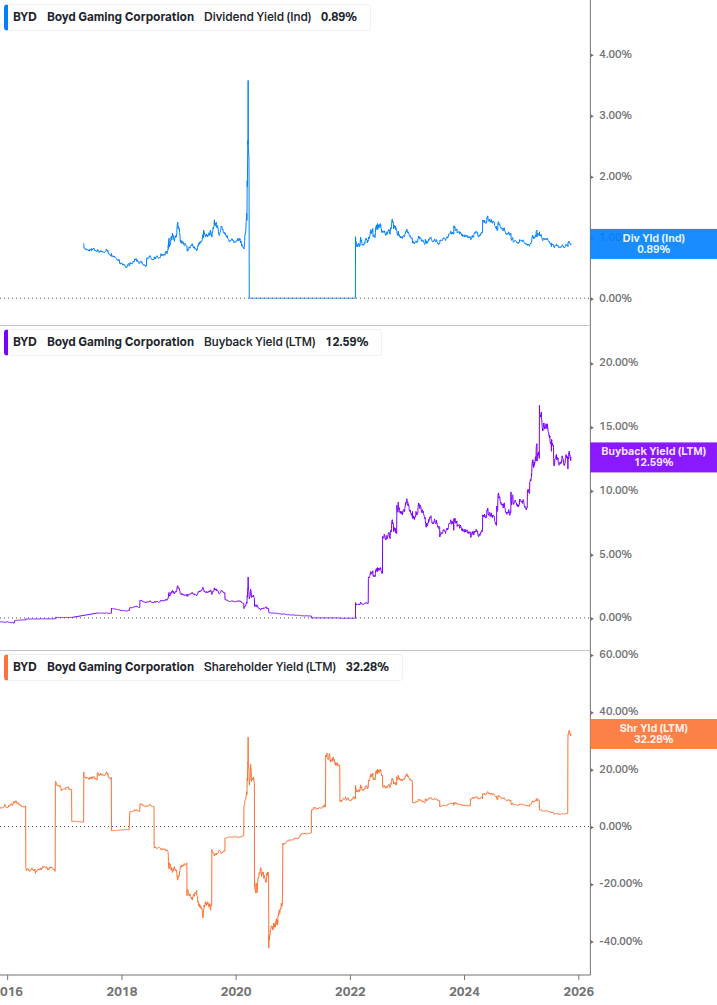
Task: Click the -20.00% tick on the shareholder axis
Action: [620, 883]
